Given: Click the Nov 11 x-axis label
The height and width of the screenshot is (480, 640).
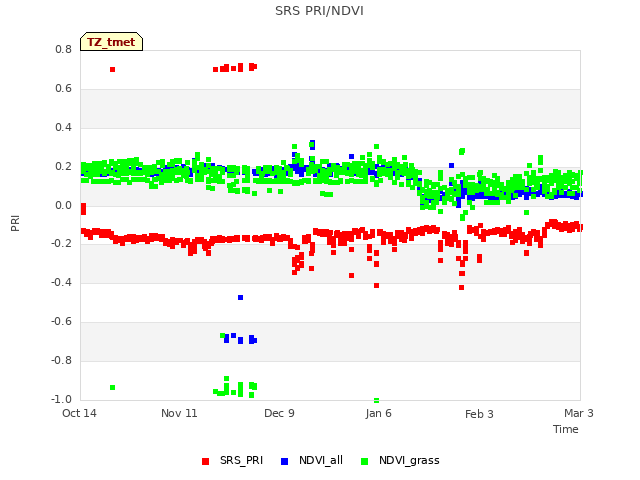Looking at the screenshot, I should point(179,413).
